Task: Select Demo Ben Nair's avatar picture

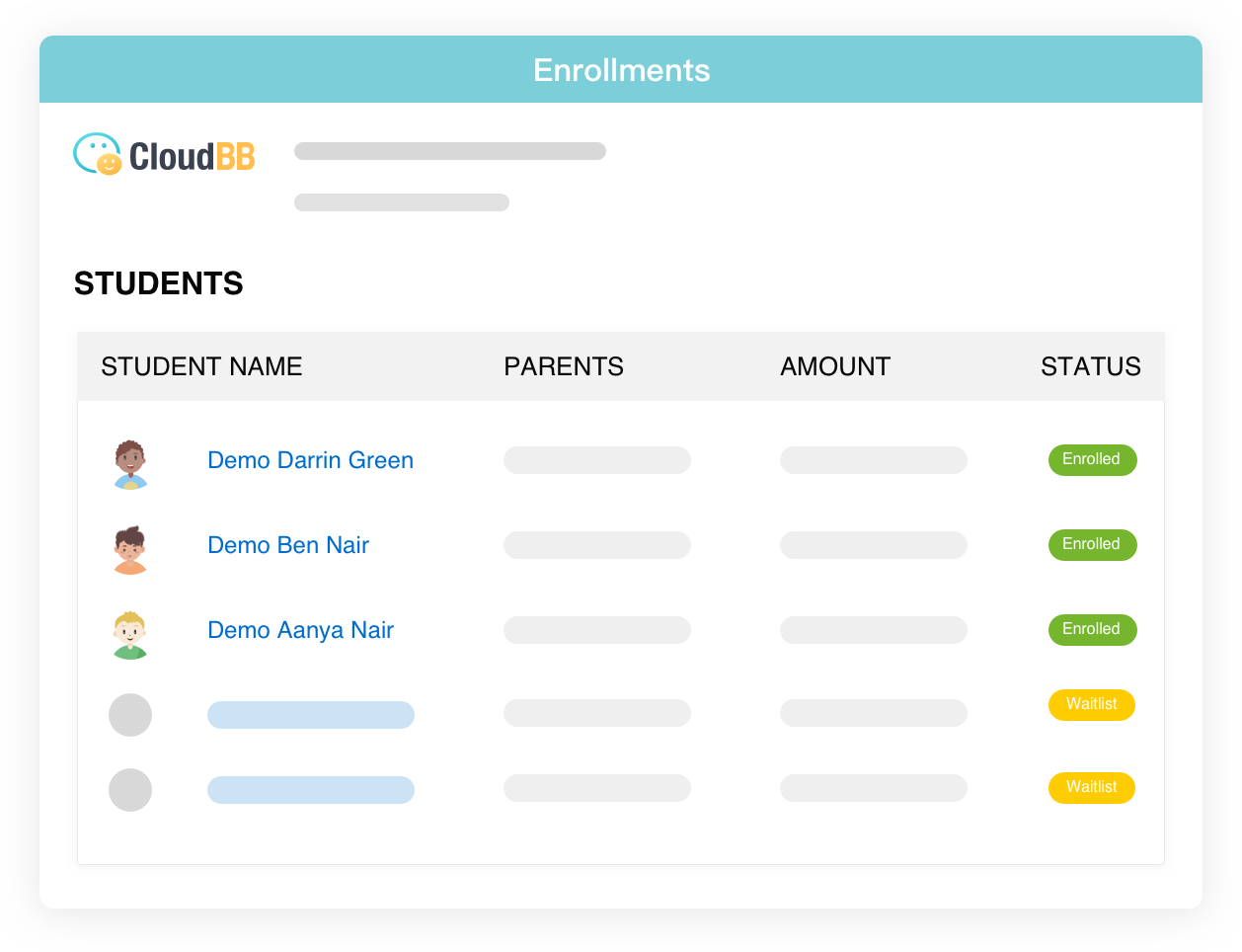Action: pos(130,550)
